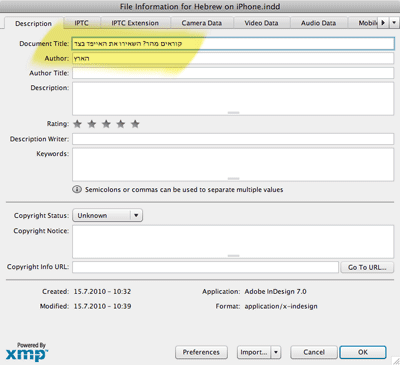400x365 pixels.
Task: Switch to the Description tab
Action: pos(33,24)
